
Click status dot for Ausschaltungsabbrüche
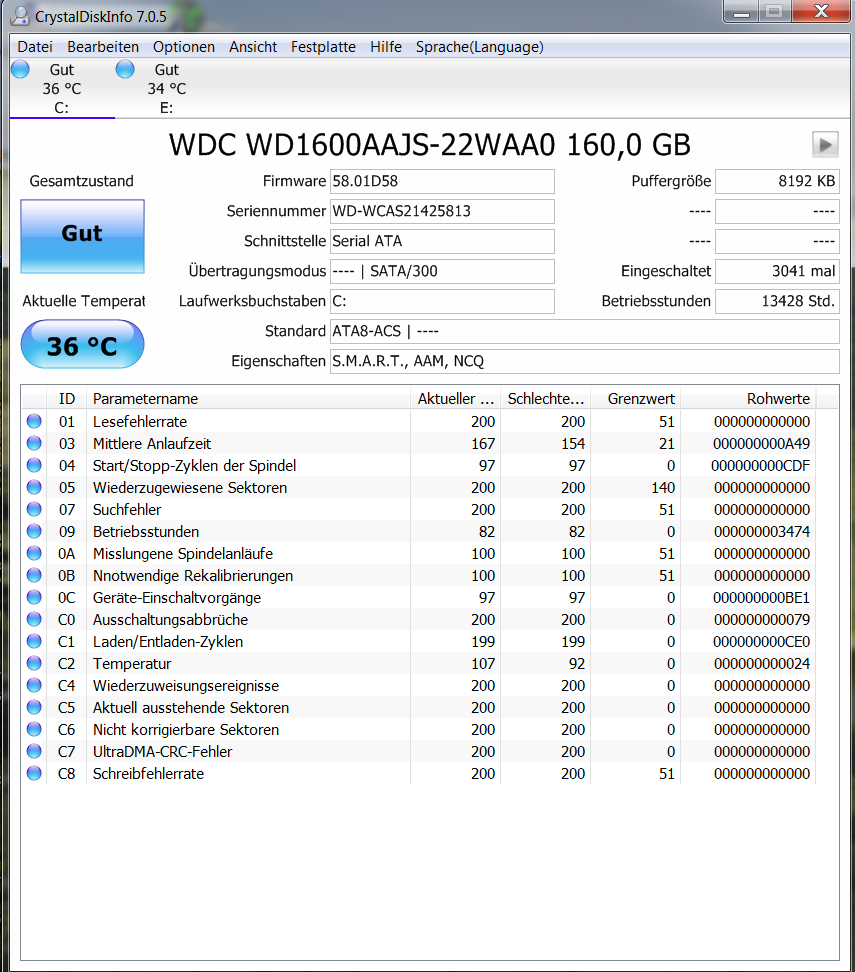pyautogui.click(x=34, y=619)
